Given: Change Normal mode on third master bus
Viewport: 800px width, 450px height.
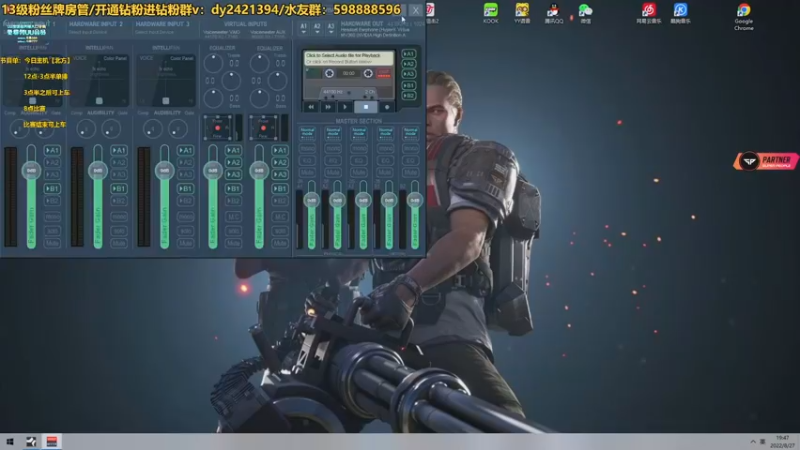Looking at the screenshot, I should [x=359, y=133].
